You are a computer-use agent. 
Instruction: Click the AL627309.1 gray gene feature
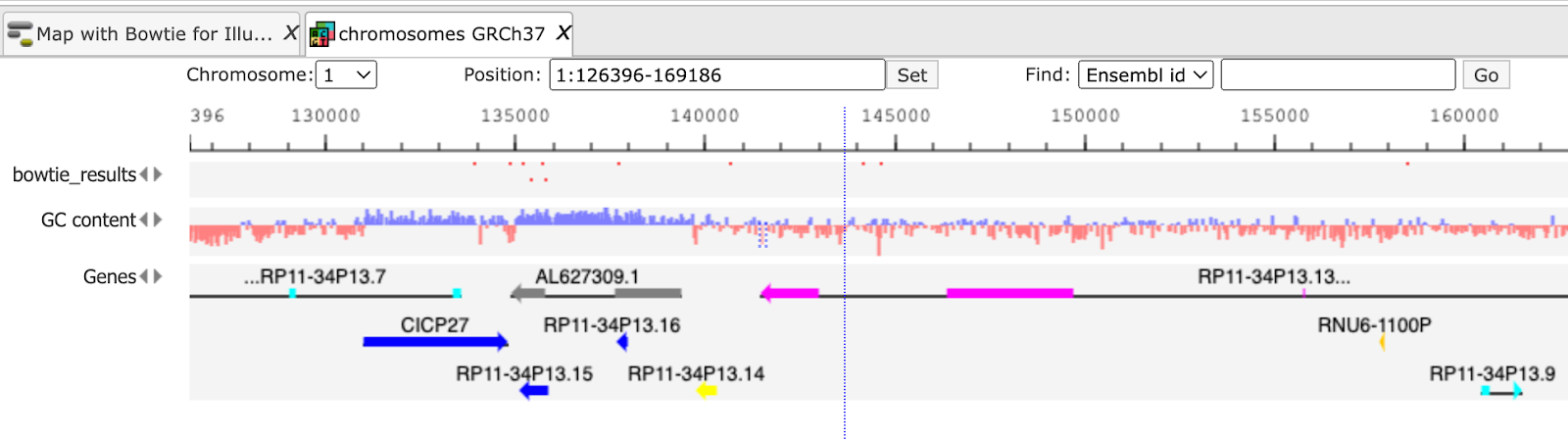(x=596, y=293)
